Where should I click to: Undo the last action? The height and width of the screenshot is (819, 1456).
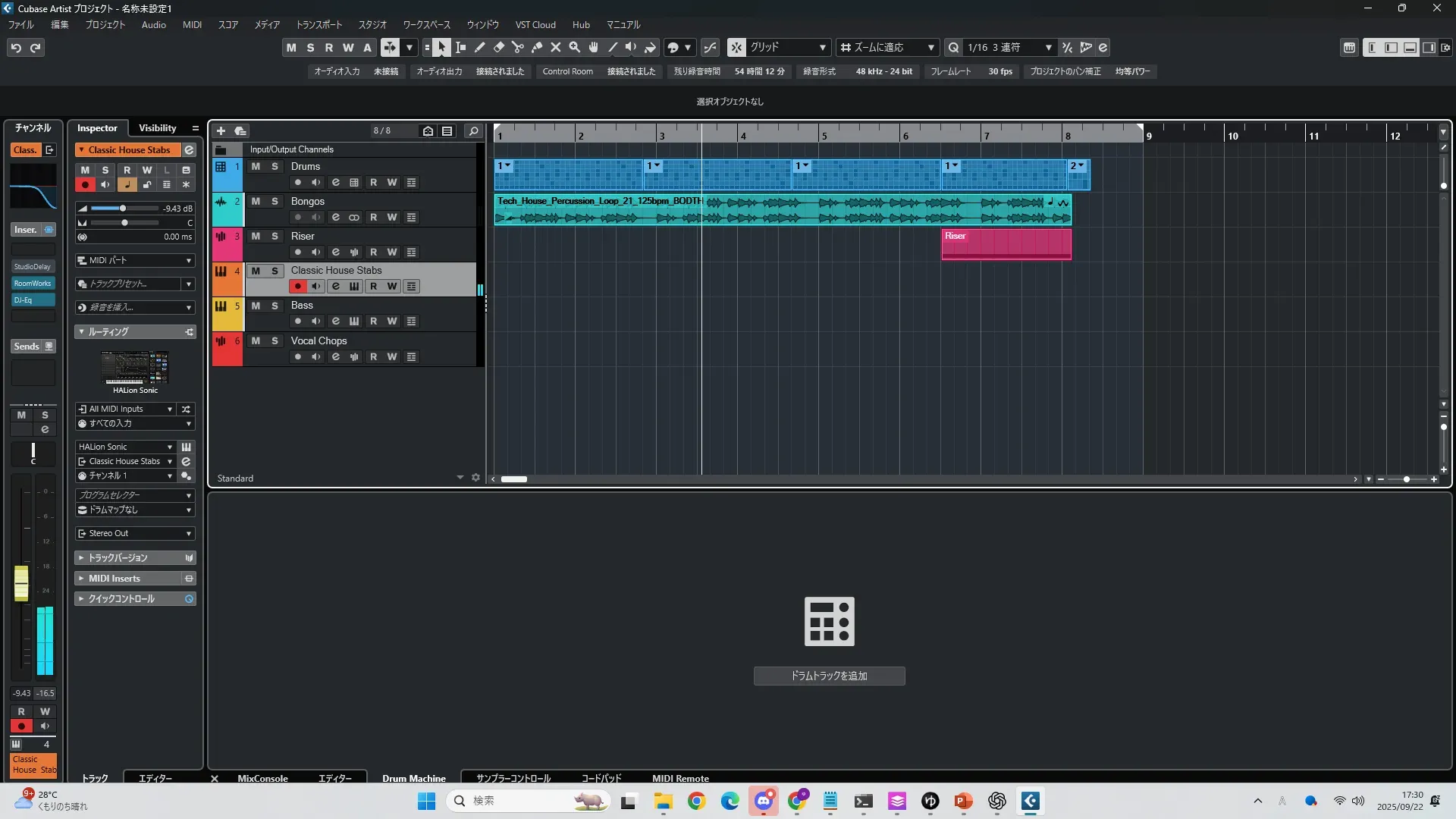(x=16, y=48)
